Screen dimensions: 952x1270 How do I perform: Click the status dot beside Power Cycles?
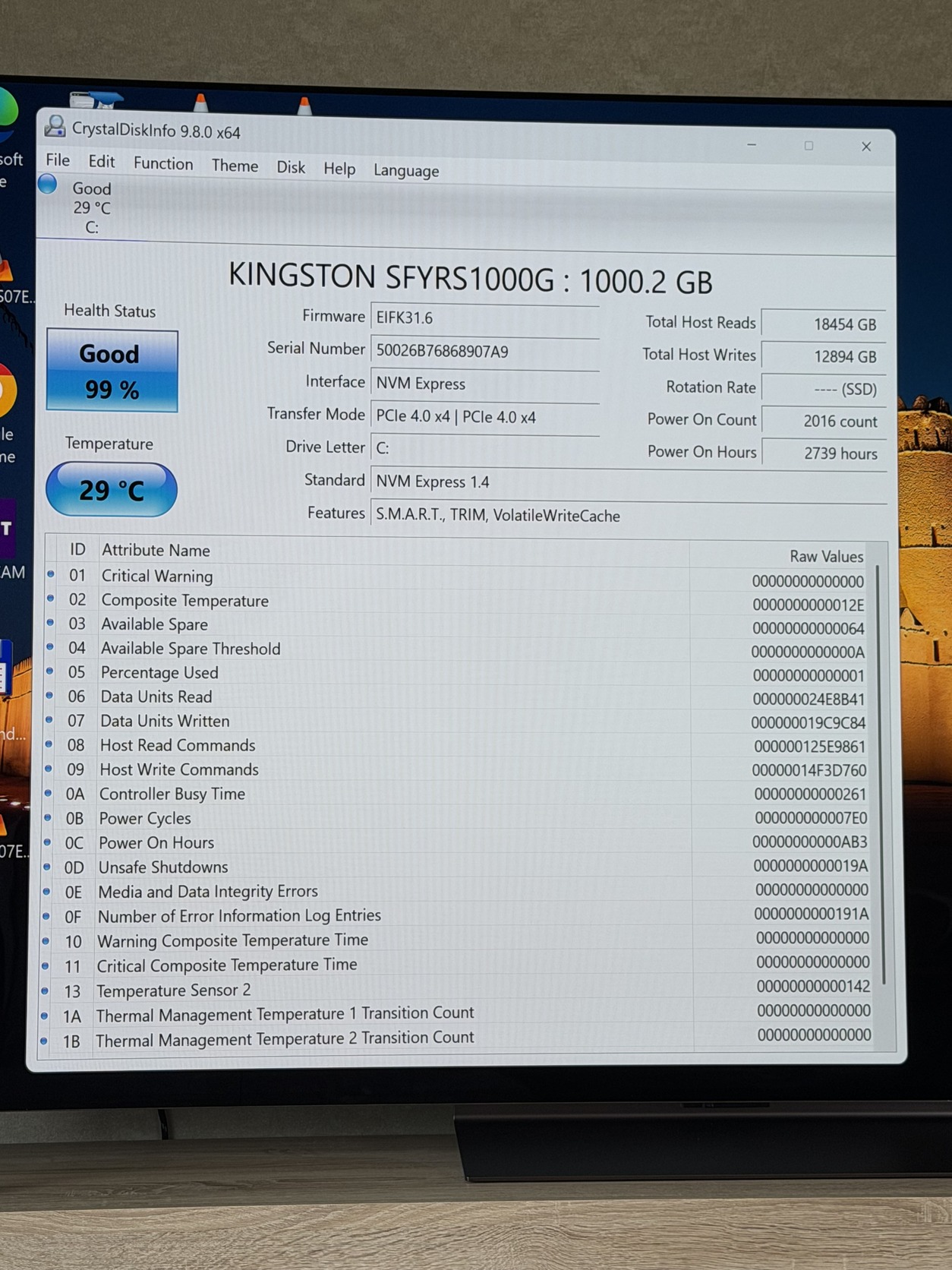(x=47, y=817)
